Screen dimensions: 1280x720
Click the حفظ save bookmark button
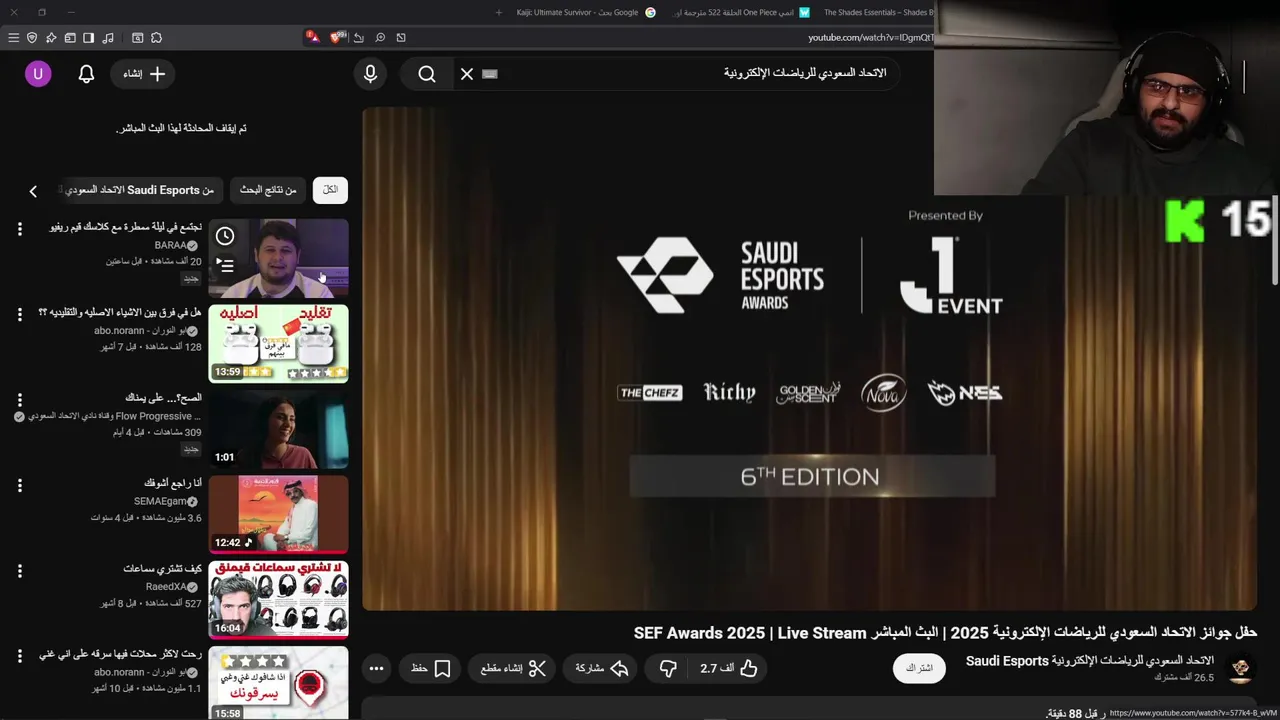431,668
